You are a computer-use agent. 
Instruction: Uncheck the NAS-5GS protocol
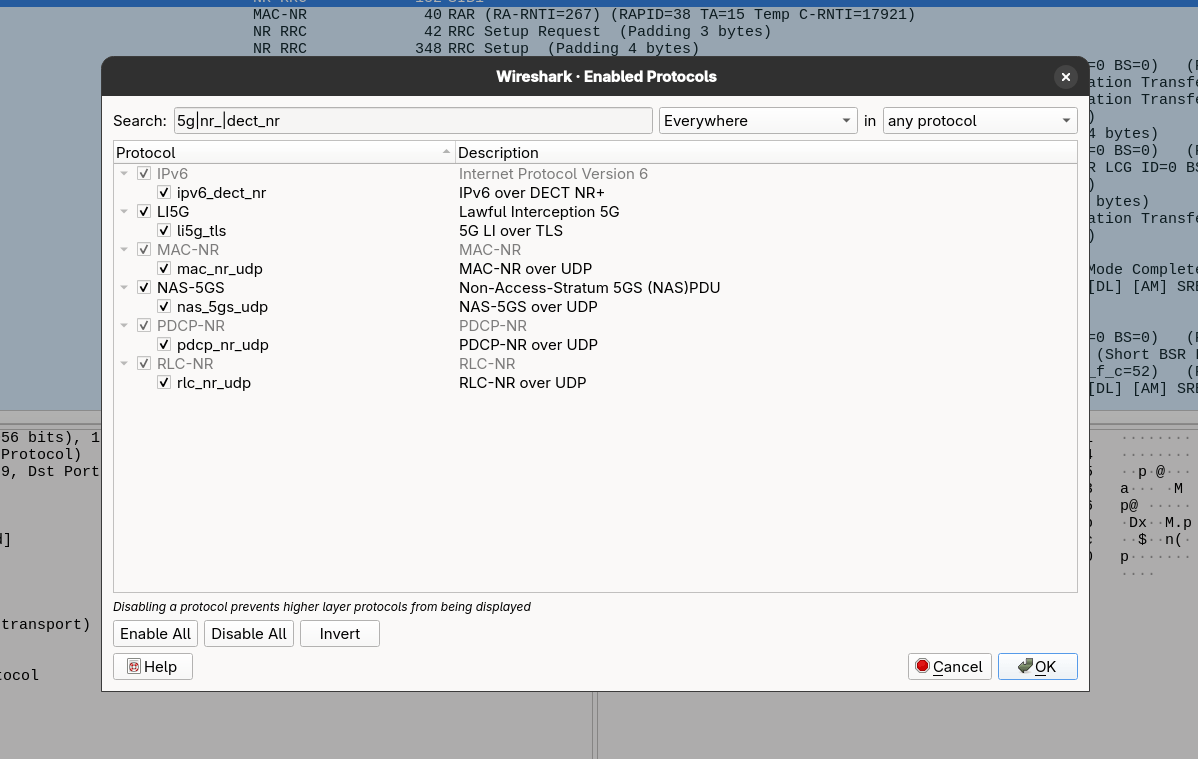144,287
